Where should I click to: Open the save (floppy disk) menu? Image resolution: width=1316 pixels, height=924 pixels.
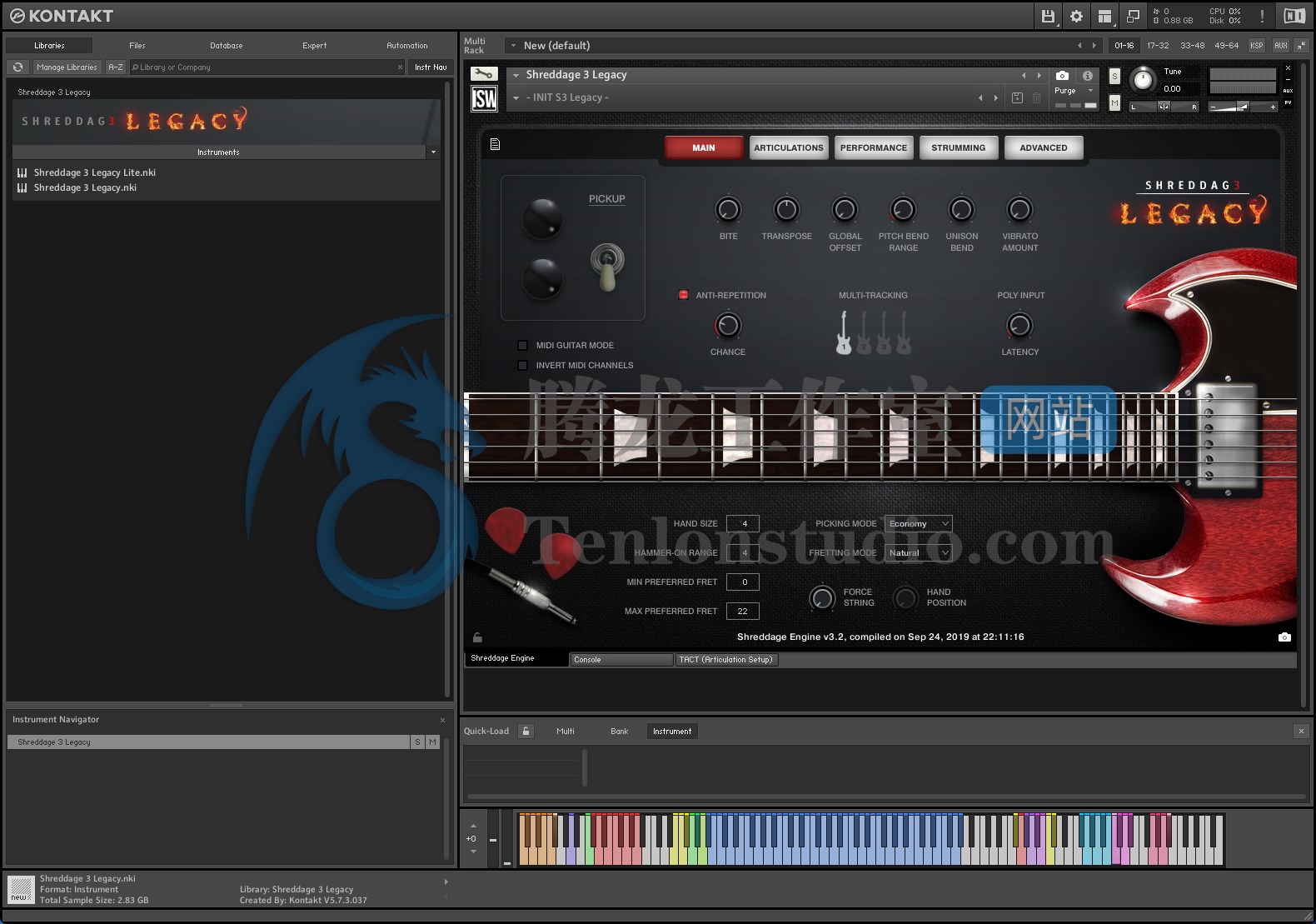point(1049,16)
